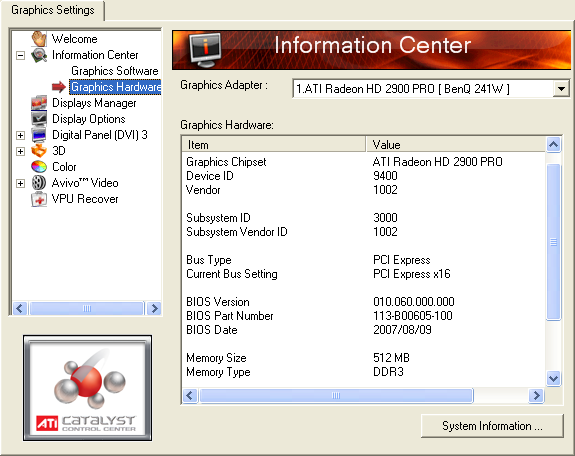The height and width of the screenshot is (456, 575).
Task: Click the tree panel horizontal scrollbar thumb
Action: (87, 309)
